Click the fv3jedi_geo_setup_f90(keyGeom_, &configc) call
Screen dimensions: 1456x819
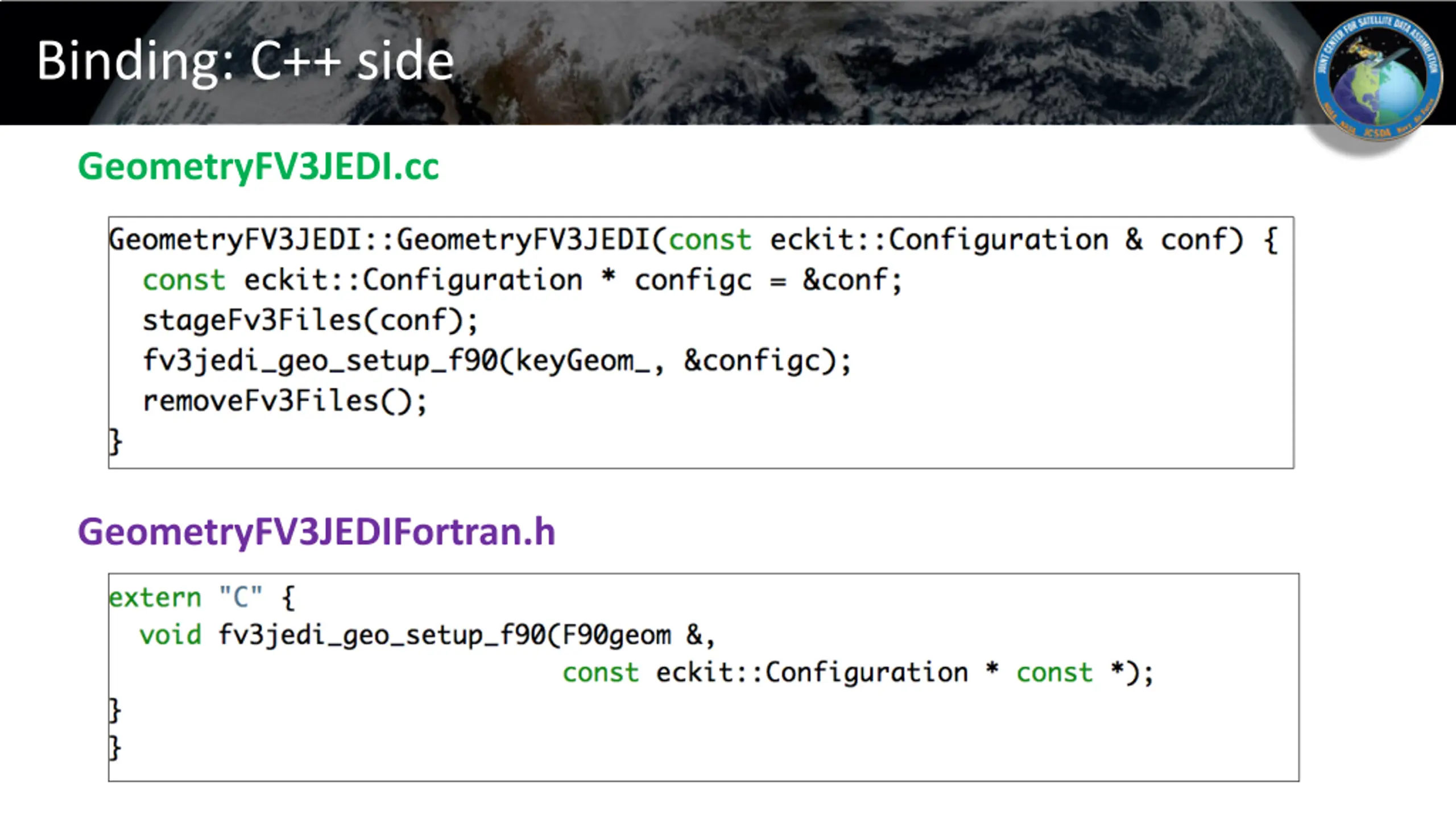[497, 361]
